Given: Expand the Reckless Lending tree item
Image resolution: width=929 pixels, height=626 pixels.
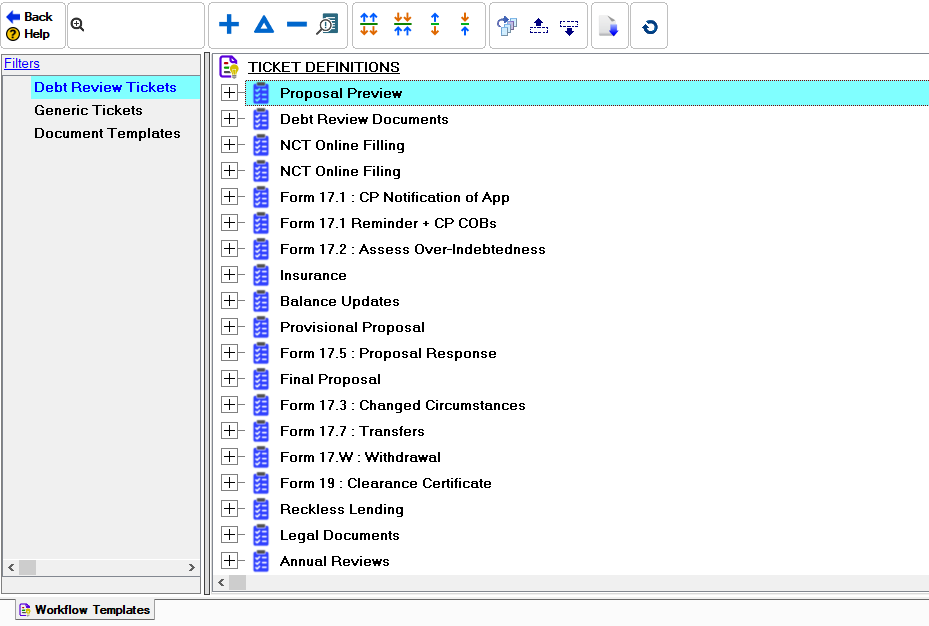Looking at the screenshot, I should pos(230,509).
